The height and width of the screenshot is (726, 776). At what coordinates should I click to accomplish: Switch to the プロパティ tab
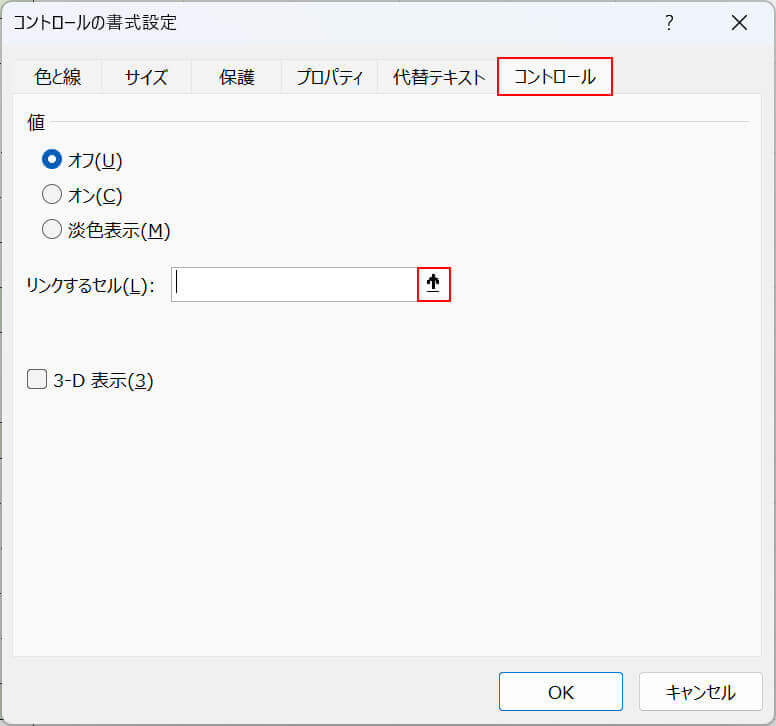329,77
